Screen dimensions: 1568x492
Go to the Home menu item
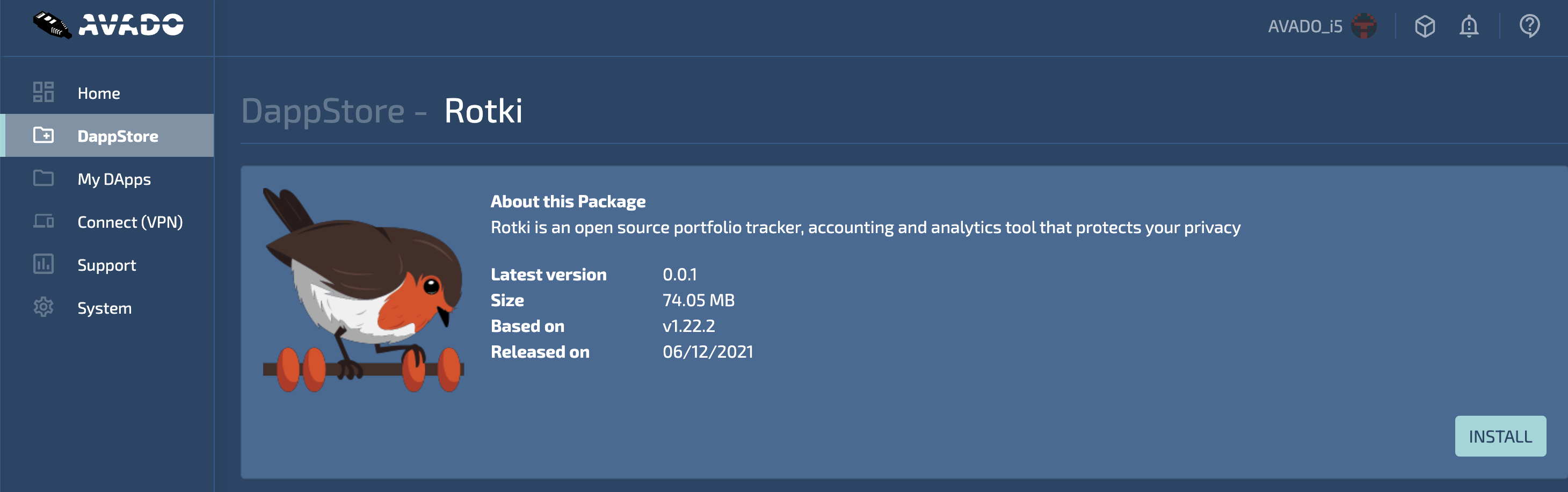tap(99, 93)
